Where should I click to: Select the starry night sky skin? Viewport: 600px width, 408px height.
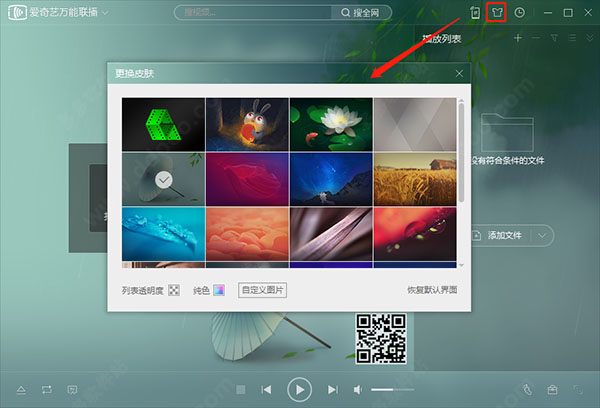[x=331, y=179]
